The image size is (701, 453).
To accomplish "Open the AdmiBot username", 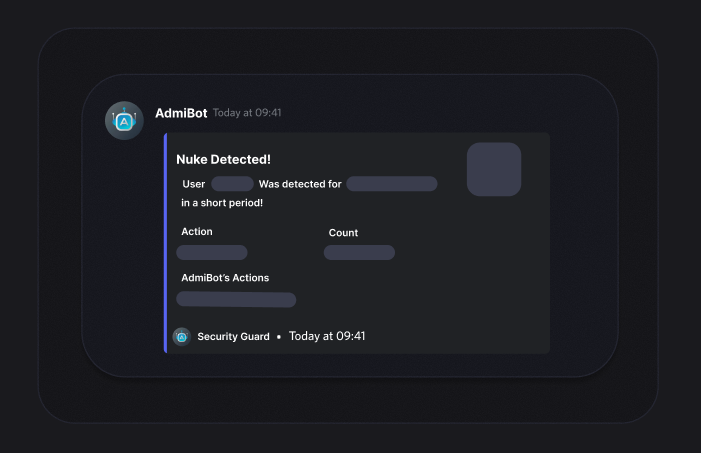I will (181, 113).
